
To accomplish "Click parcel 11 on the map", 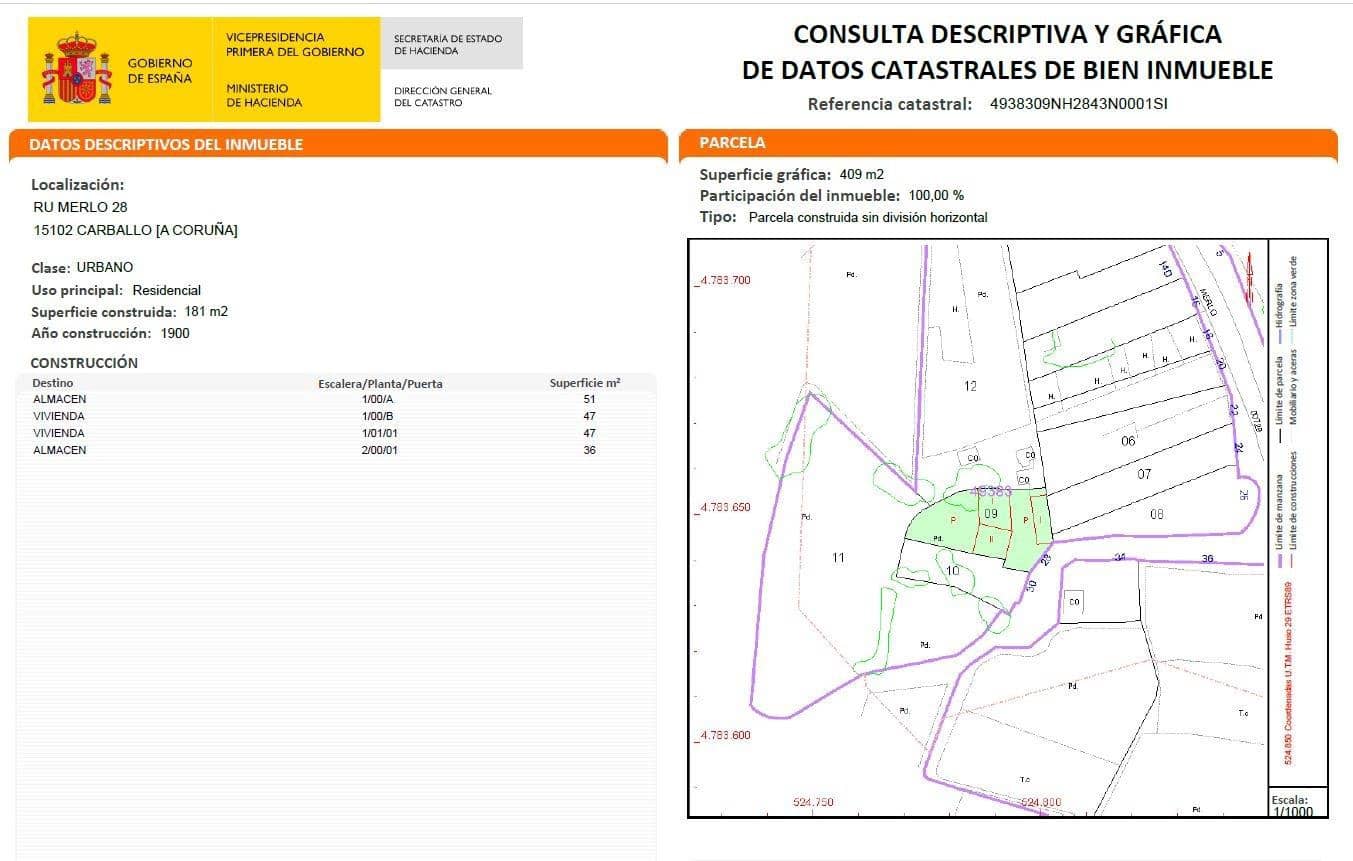I will [x=840, y=556].
